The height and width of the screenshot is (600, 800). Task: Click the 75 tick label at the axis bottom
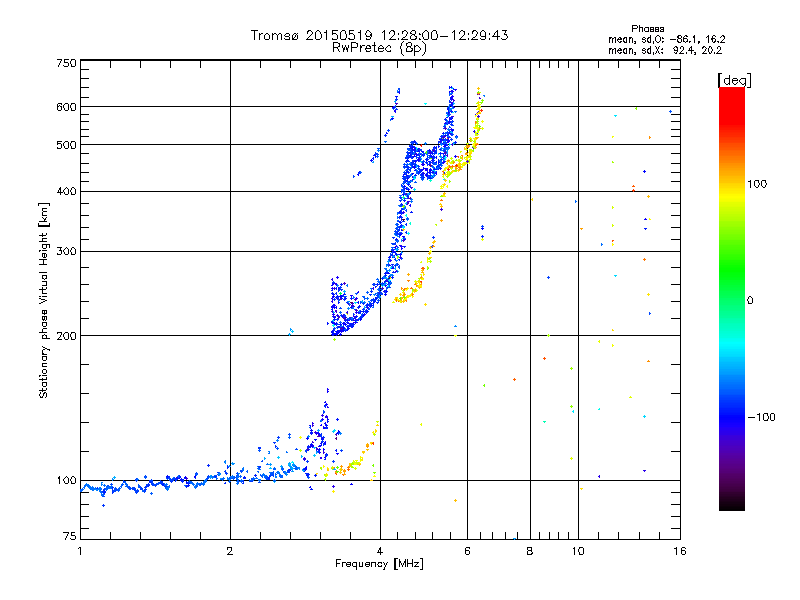point(70,536)
